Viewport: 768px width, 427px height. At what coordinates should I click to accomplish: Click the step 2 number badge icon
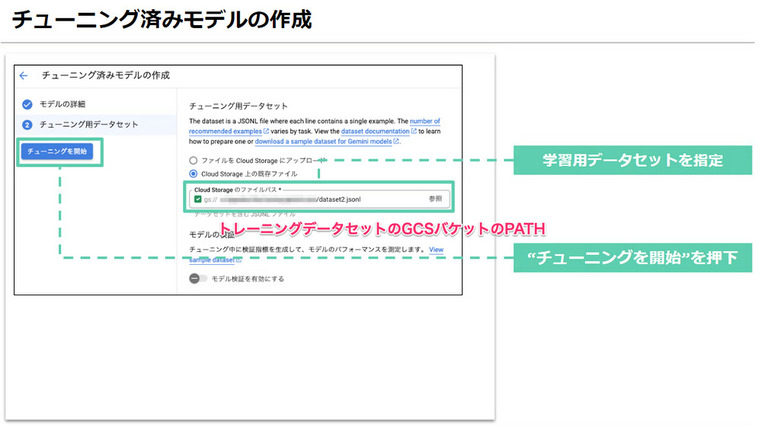pyautogui.click(x=27, y=125)
